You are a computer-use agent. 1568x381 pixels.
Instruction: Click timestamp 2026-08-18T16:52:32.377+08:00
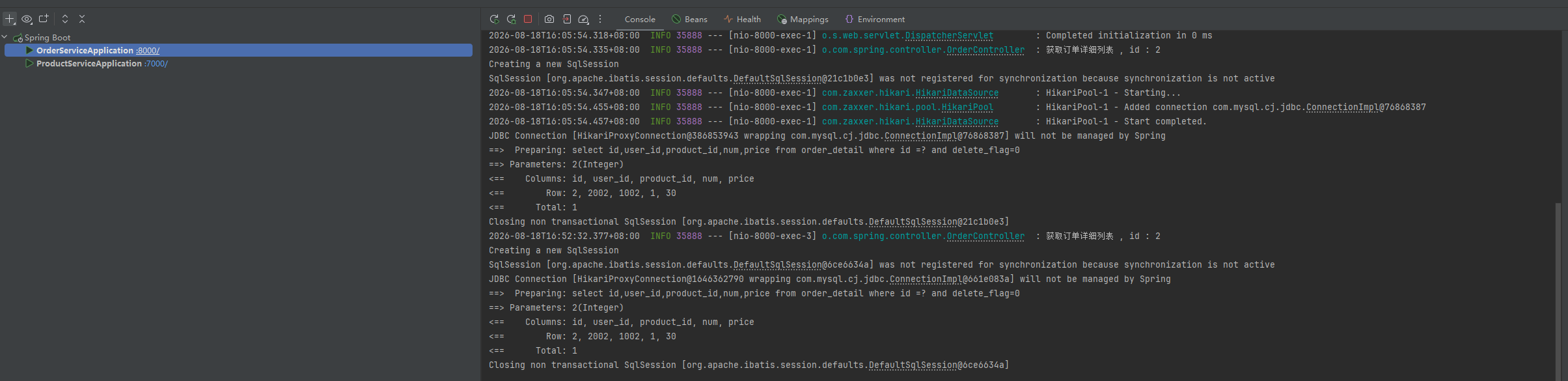tap(564, 236)
